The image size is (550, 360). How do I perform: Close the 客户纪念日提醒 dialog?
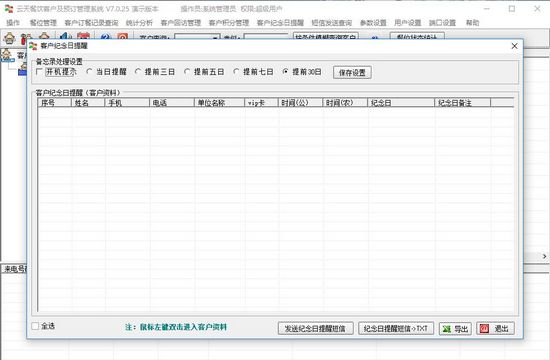[514, 46]
